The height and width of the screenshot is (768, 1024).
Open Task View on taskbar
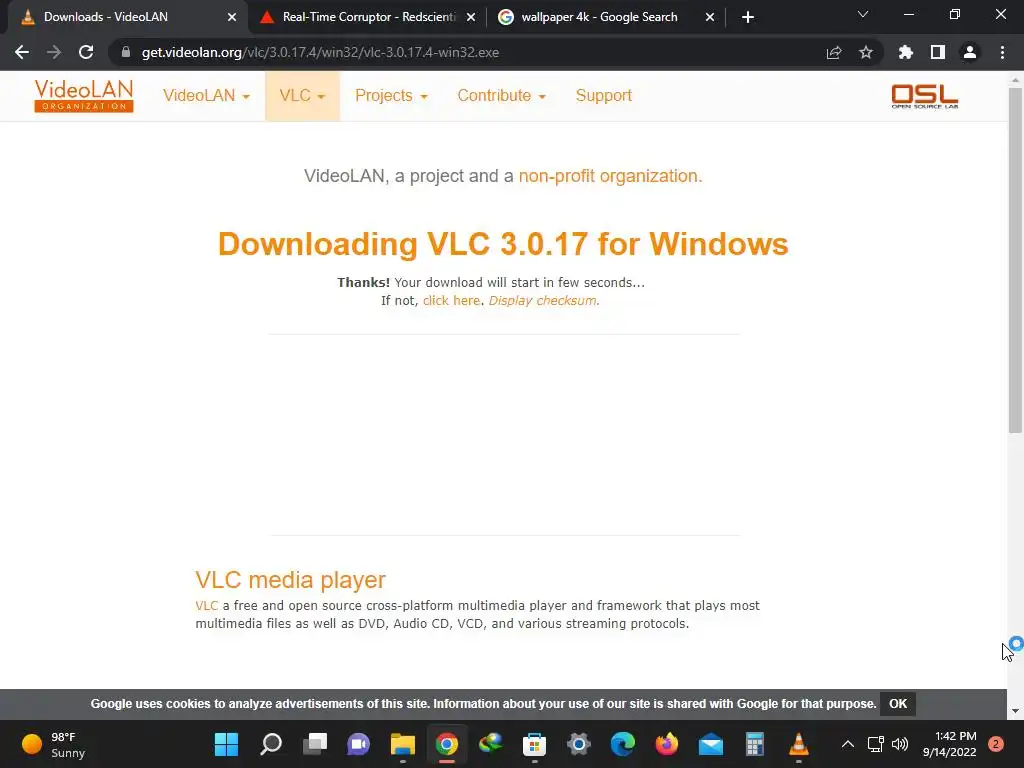pos(315,744)
